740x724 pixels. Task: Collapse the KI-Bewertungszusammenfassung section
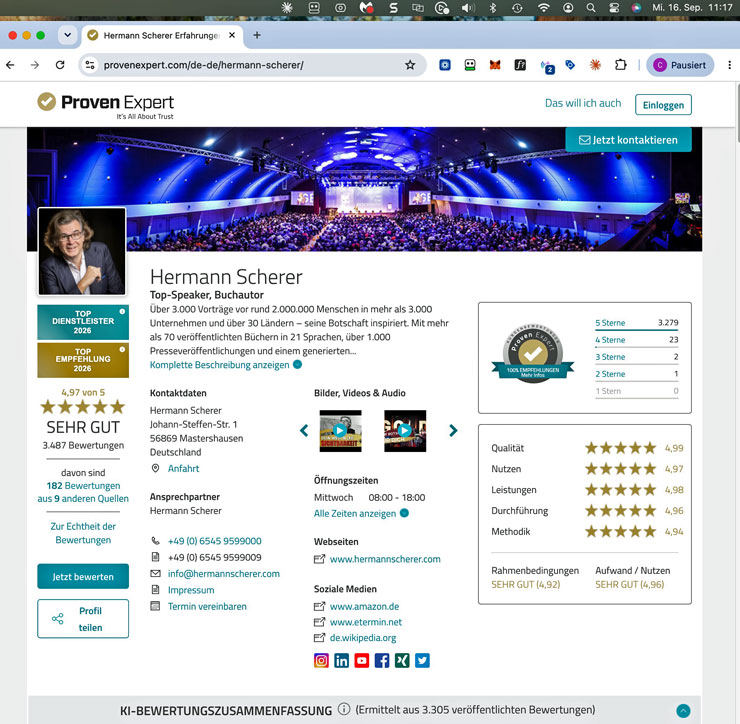(x=683, y=710)
